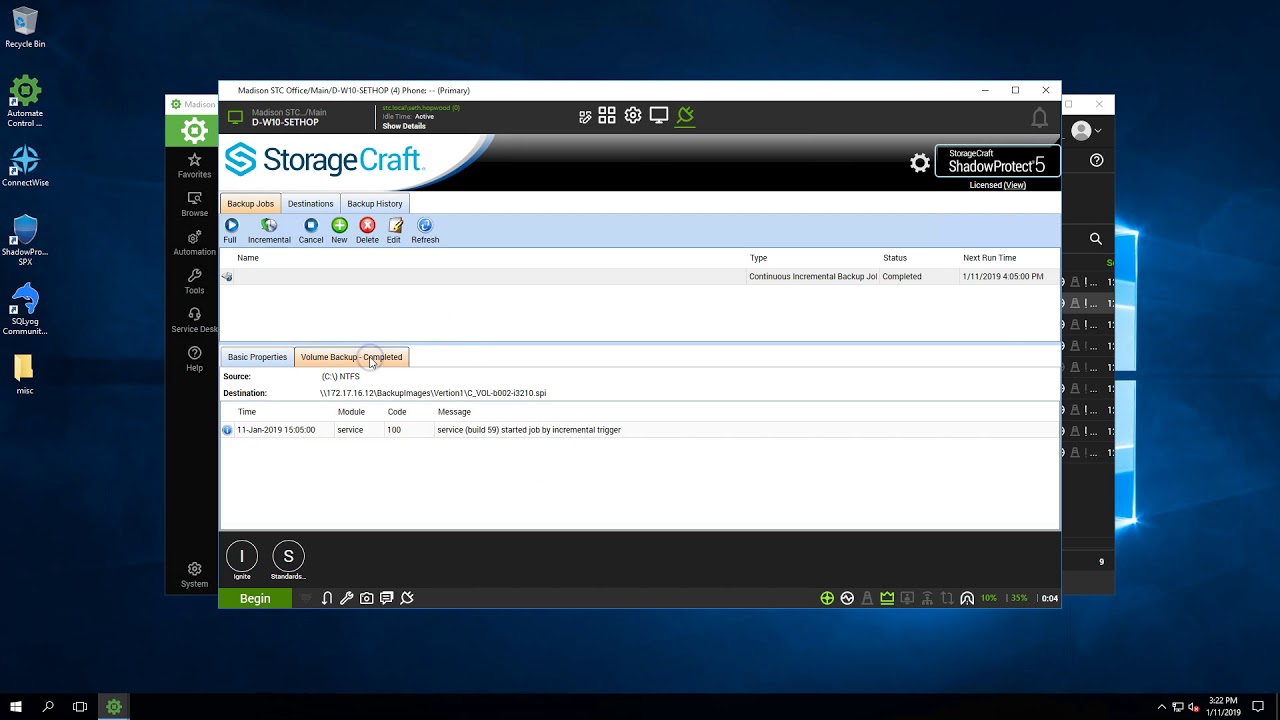Open the chat bubble icon
Screen dimensions: 1280x720
pyautogui.click(x=387, y=598)
